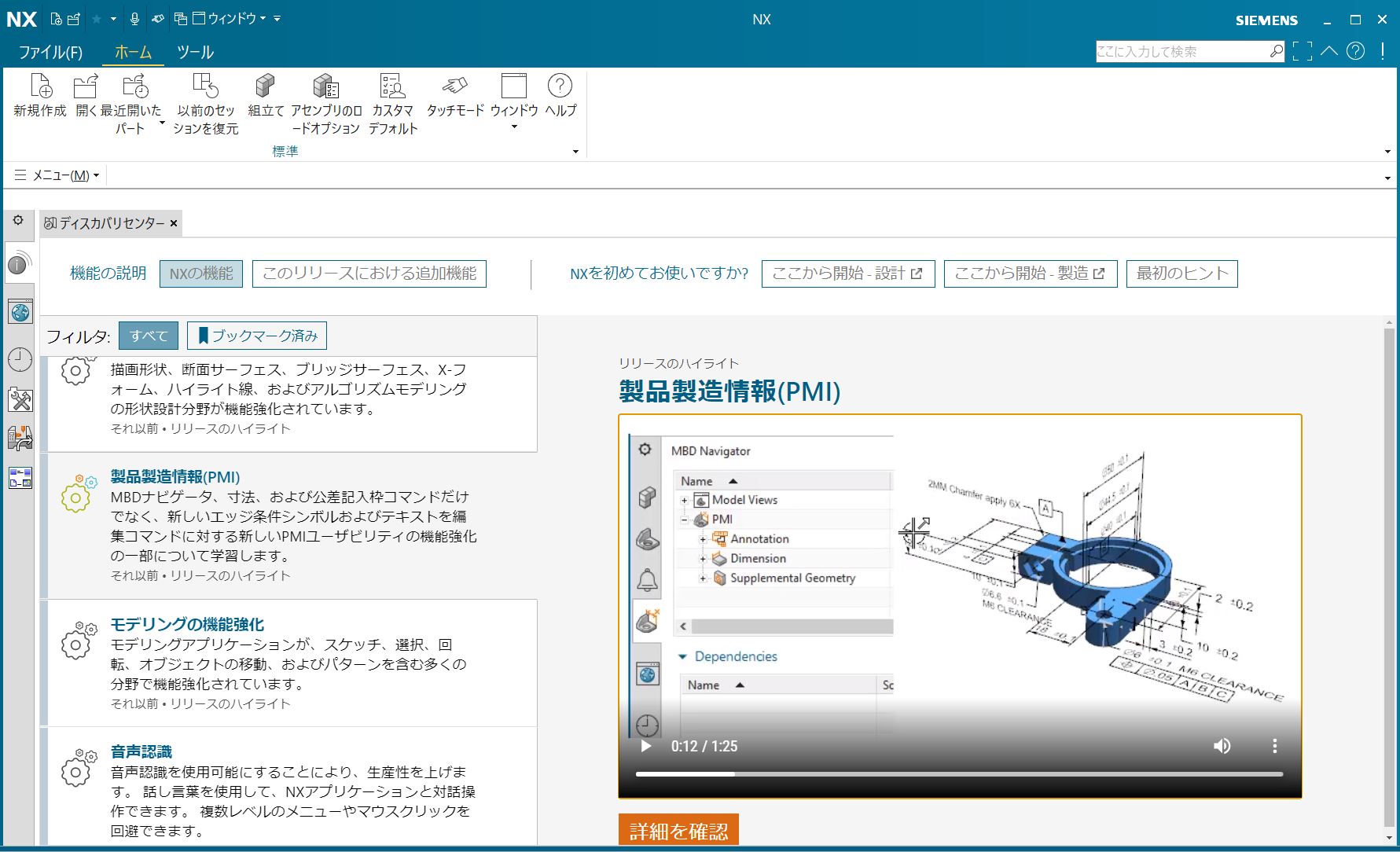Expand the メニュー(M) dropdown
This screenshot has width=1400, height=852.
(x=57, y=175)
